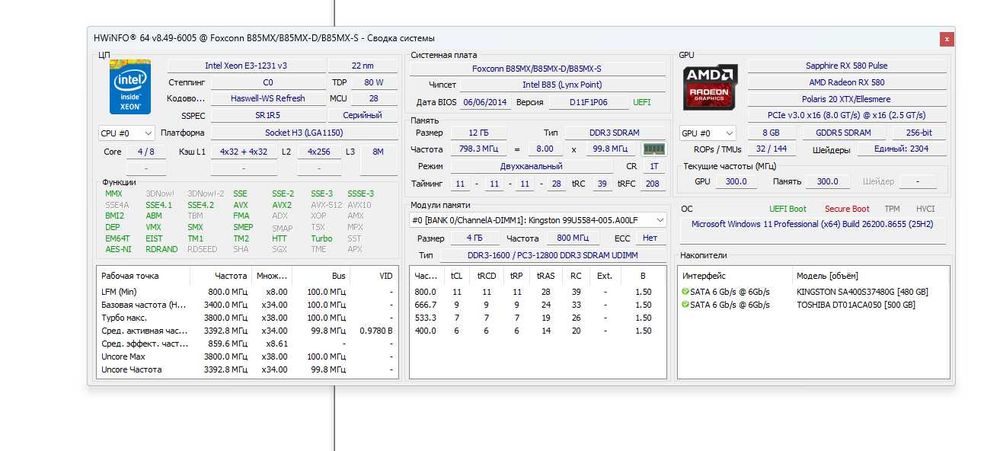Image resolution: width=1000 pixels, height=451 pixels.
Task: Click the tRFC value 208
Action: (652, 184)
